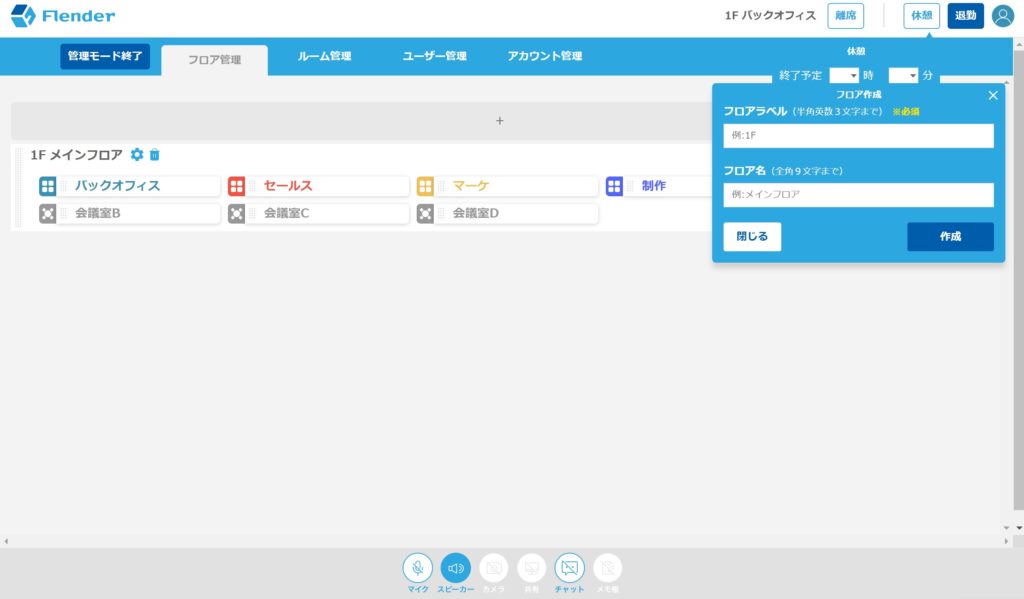Toggle the マイク microphone on
Image resolution: width=1024 pixels, height=599 pixels.
tap(417, 570)
